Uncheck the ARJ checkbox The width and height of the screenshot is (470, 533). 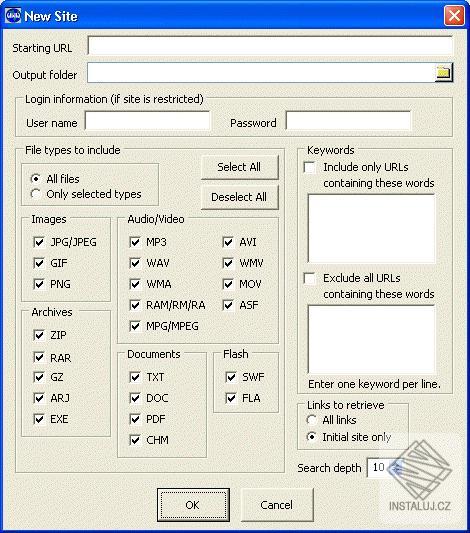tap(39, 398)
